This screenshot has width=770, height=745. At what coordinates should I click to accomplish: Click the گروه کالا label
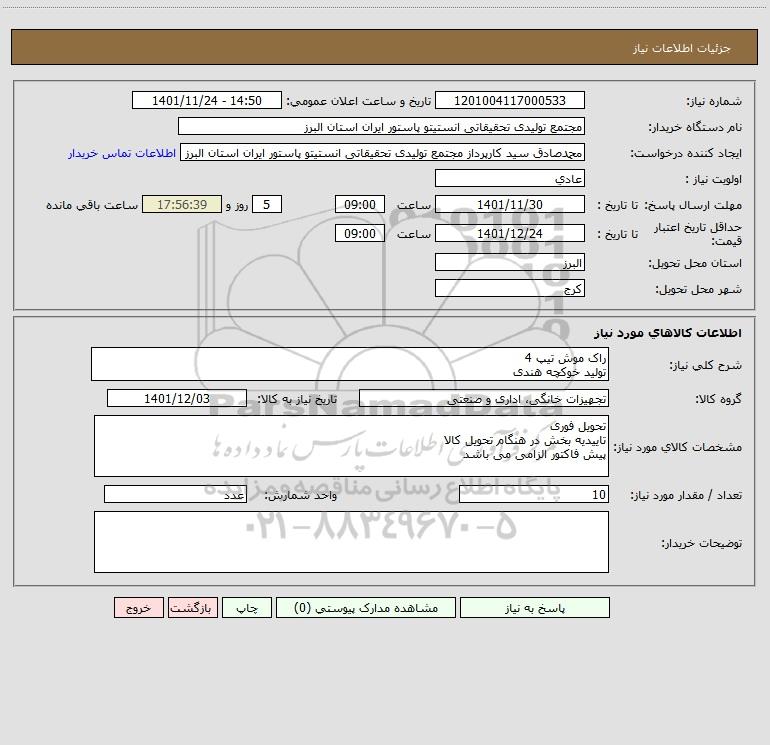(719, 400)
